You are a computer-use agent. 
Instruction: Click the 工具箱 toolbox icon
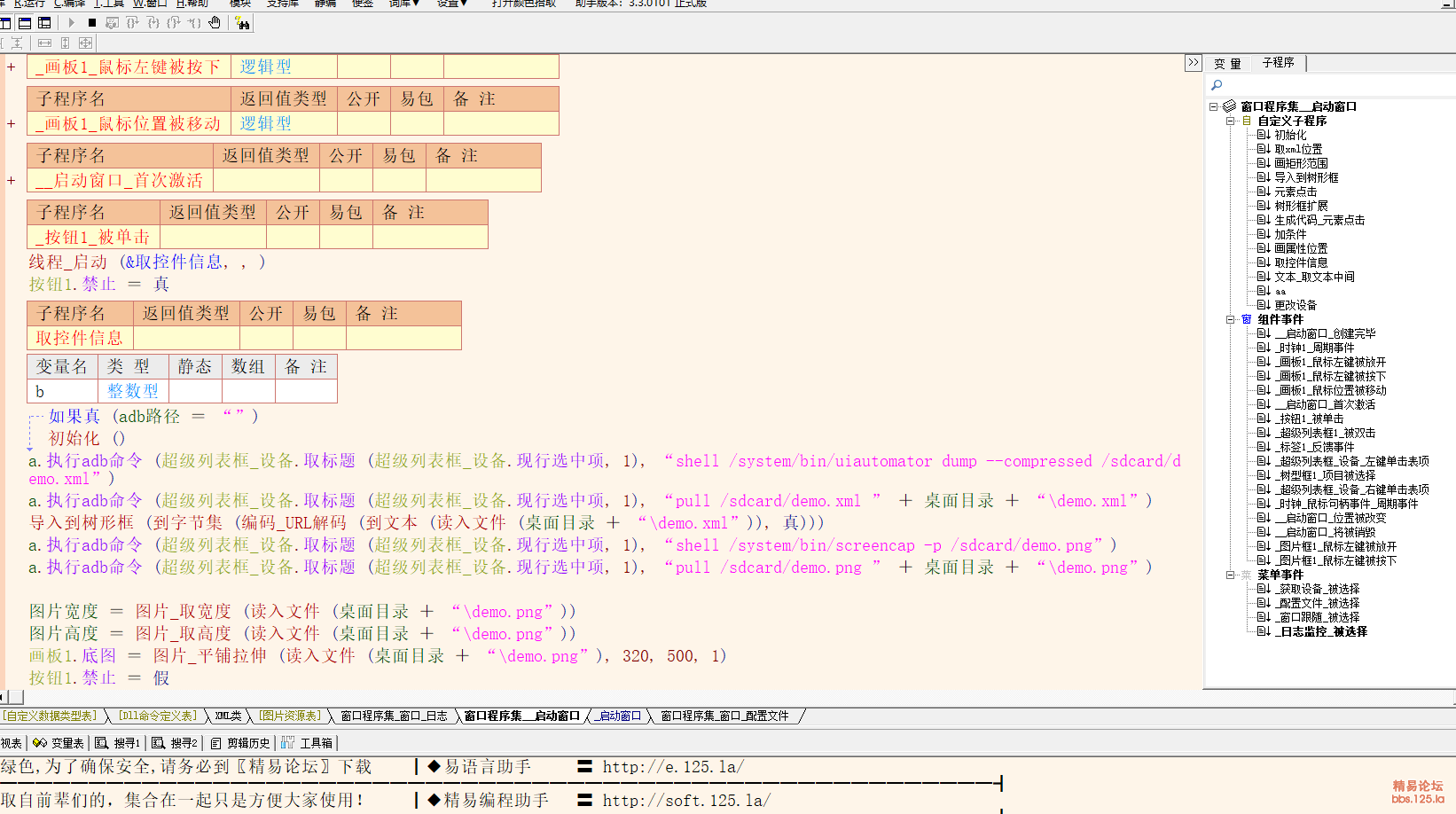point(288,743)
